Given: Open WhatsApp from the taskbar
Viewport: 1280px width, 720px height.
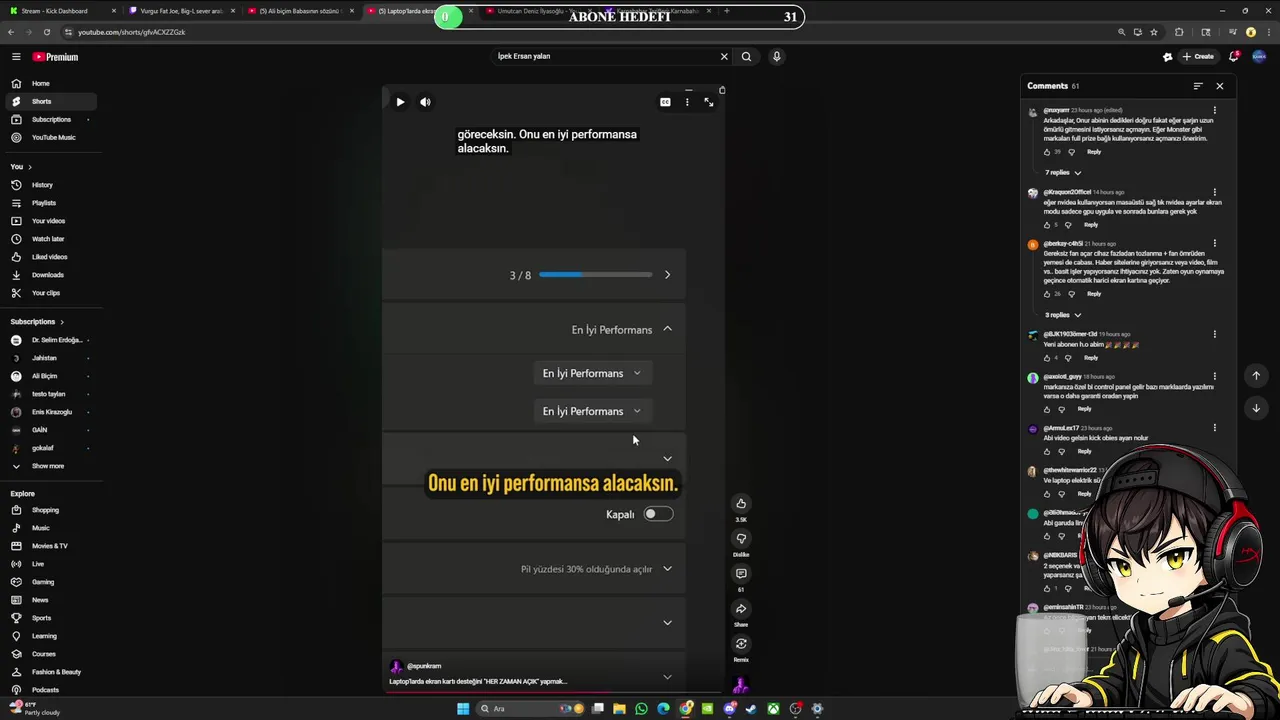Looking at the screenshot, I should coord(641,709).
